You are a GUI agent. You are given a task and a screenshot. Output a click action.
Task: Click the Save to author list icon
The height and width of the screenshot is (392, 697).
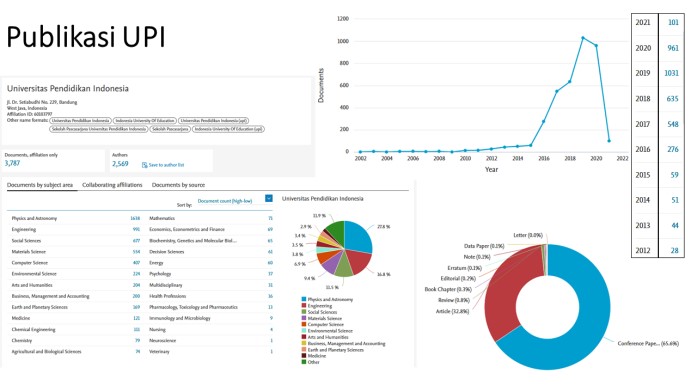[144, 165]
